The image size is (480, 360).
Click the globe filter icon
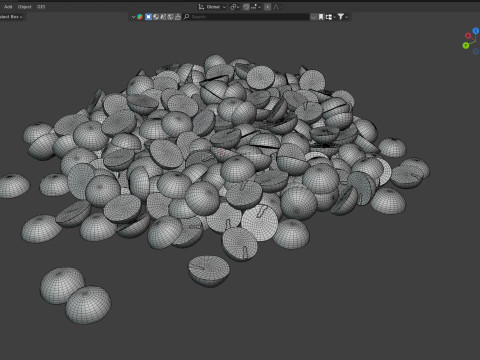(x=156, y=17)
